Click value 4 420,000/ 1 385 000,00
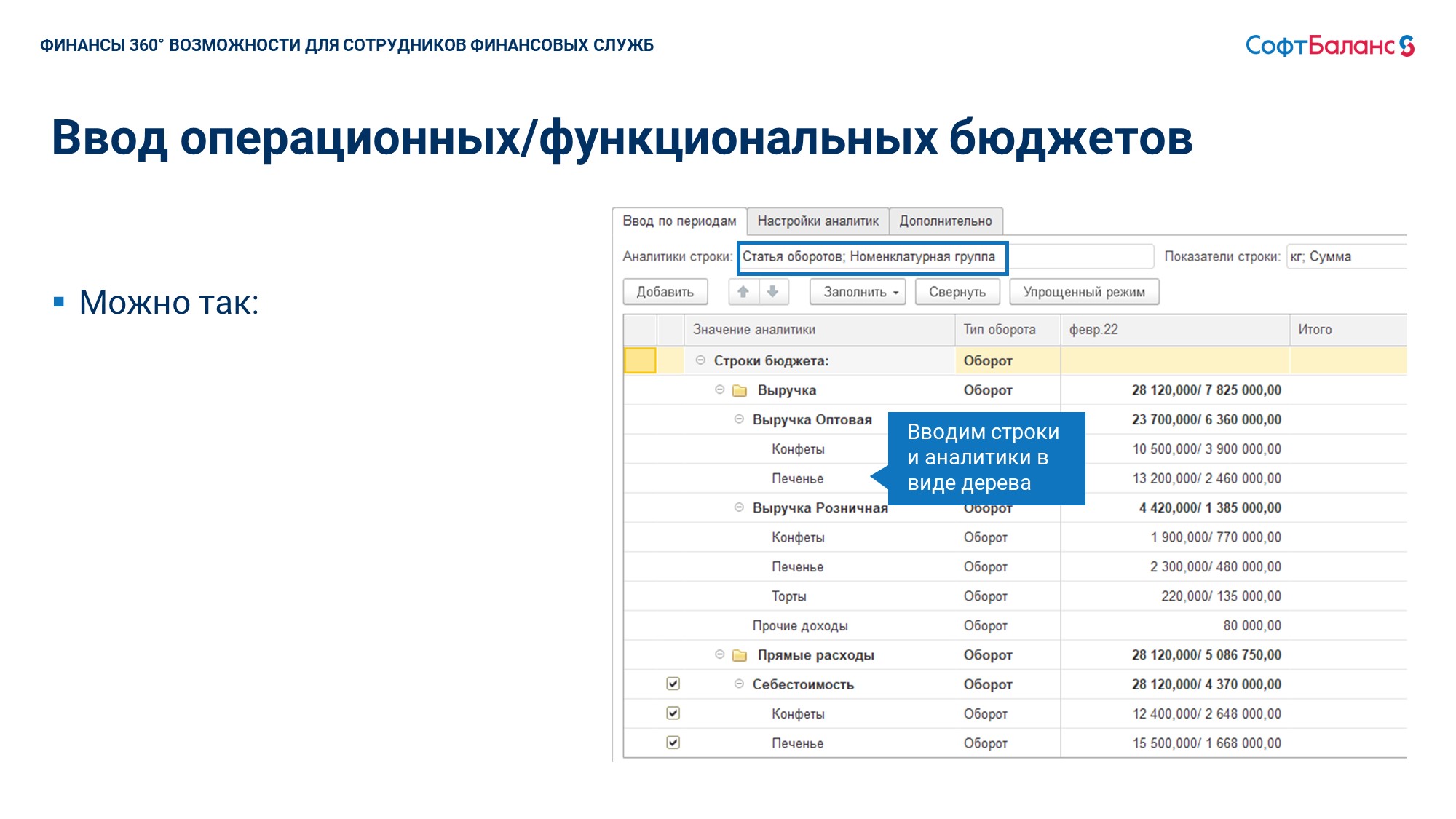Image resolution: width=1456 pixels, height=819 pixels. pos(1210,508)
